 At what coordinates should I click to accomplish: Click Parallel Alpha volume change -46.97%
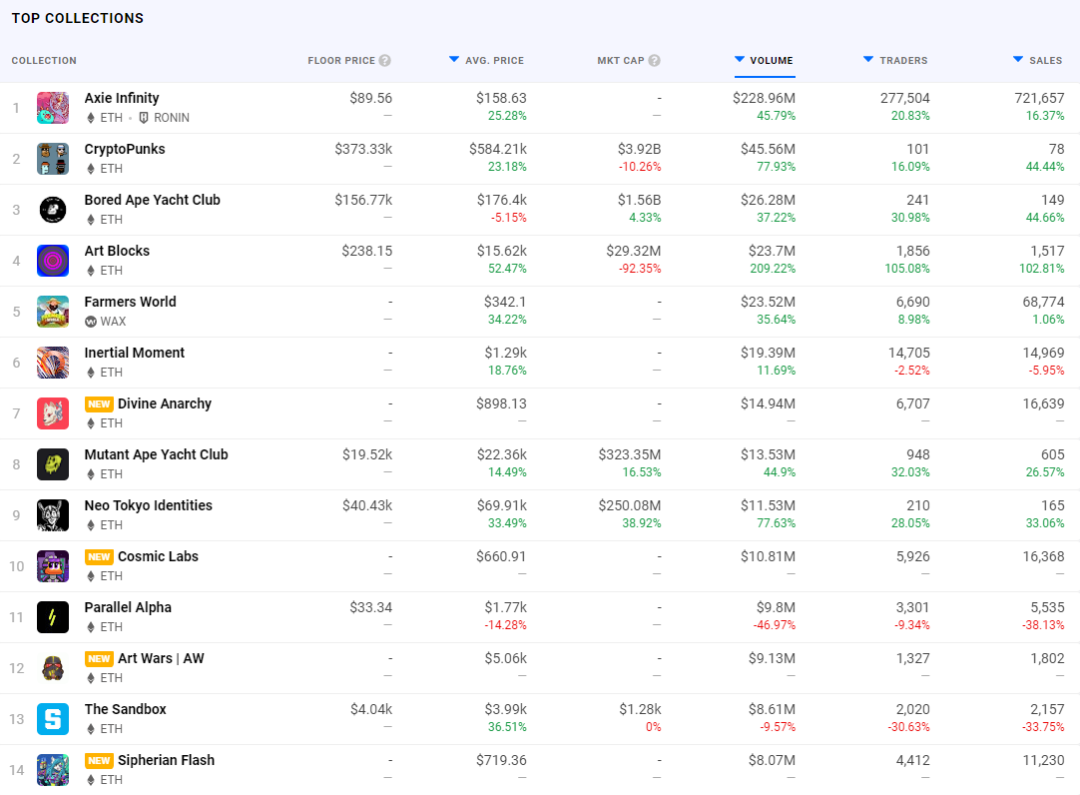[x=774, y=626]
